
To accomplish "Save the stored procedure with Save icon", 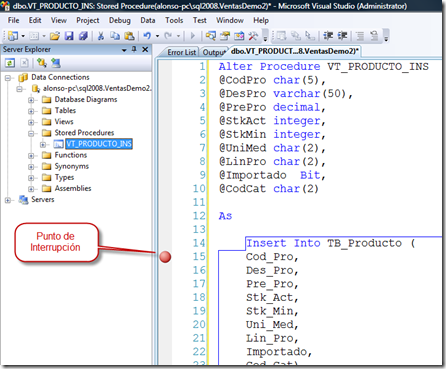I will click(x=69, y=36).
